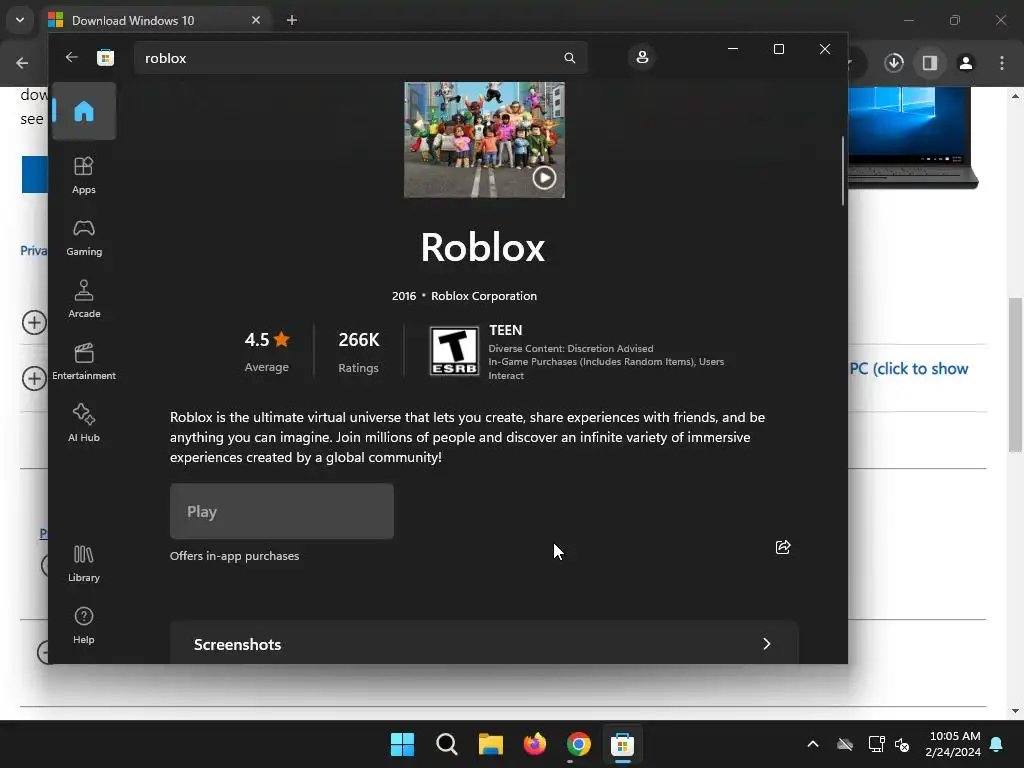Open the Arcade section in sidebar
The height and width of the screenshot is (768, 1024).
84,299
